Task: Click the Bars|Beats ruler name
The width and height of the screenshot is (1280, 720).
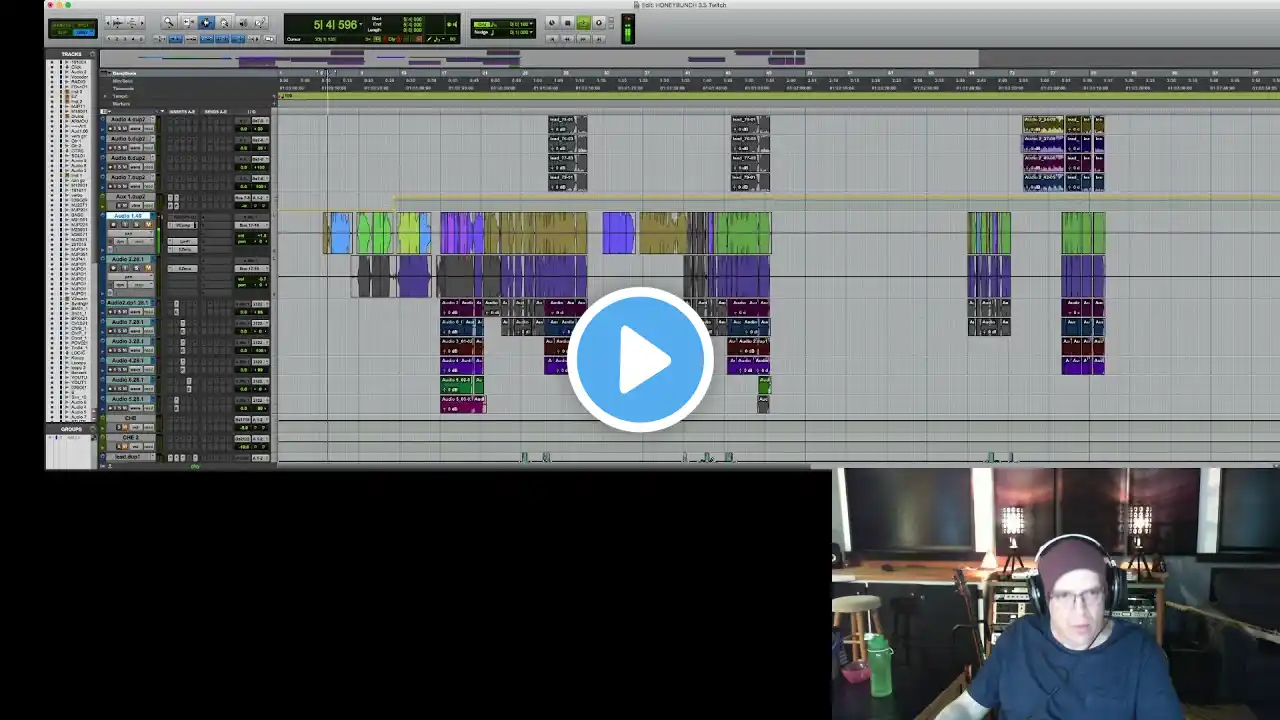Action: point(125,73)
